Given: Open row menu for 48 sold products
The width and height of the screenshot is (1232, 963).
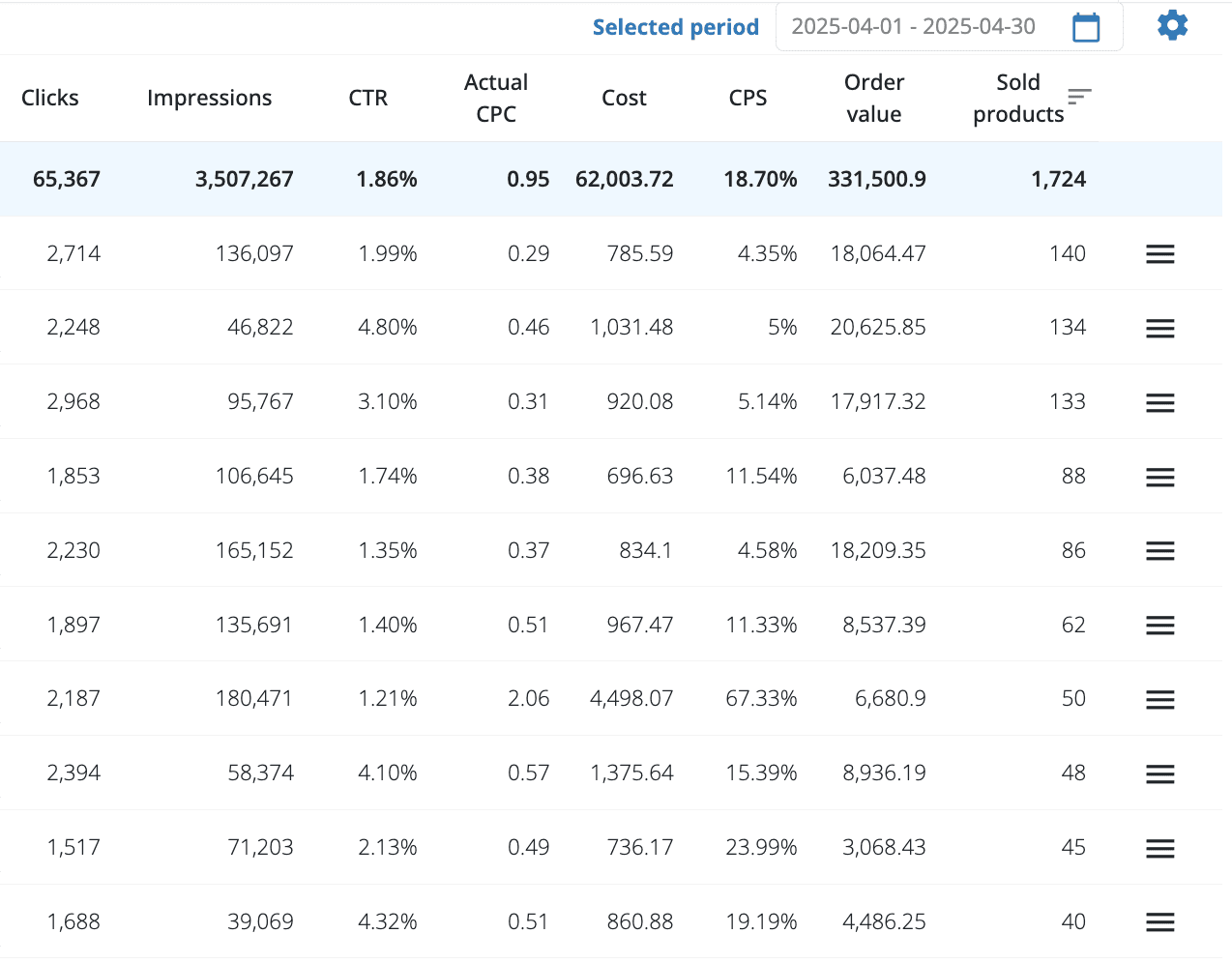Looking at the screenshot, I should coord(1159,773).
